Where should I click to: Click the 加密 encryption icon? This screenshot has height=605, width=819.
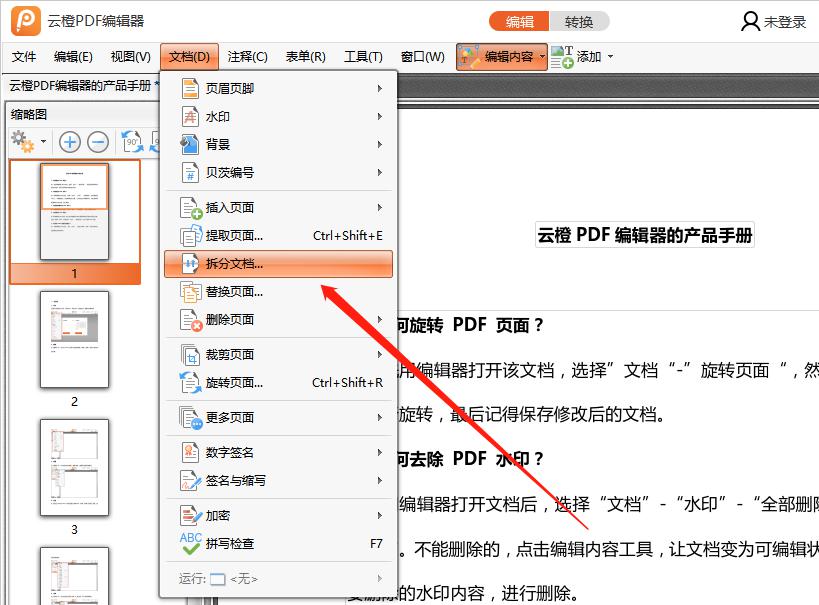(191, 515)
